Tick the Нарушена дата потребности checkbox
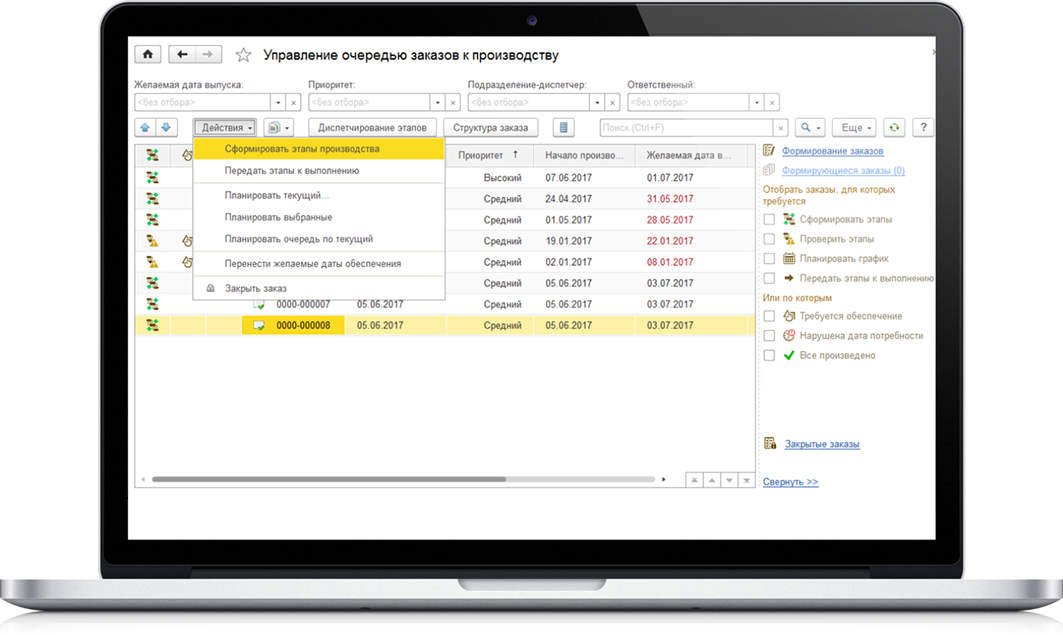Image resolution: width=1063 pixels, height=635 pixels. point(769,335)
